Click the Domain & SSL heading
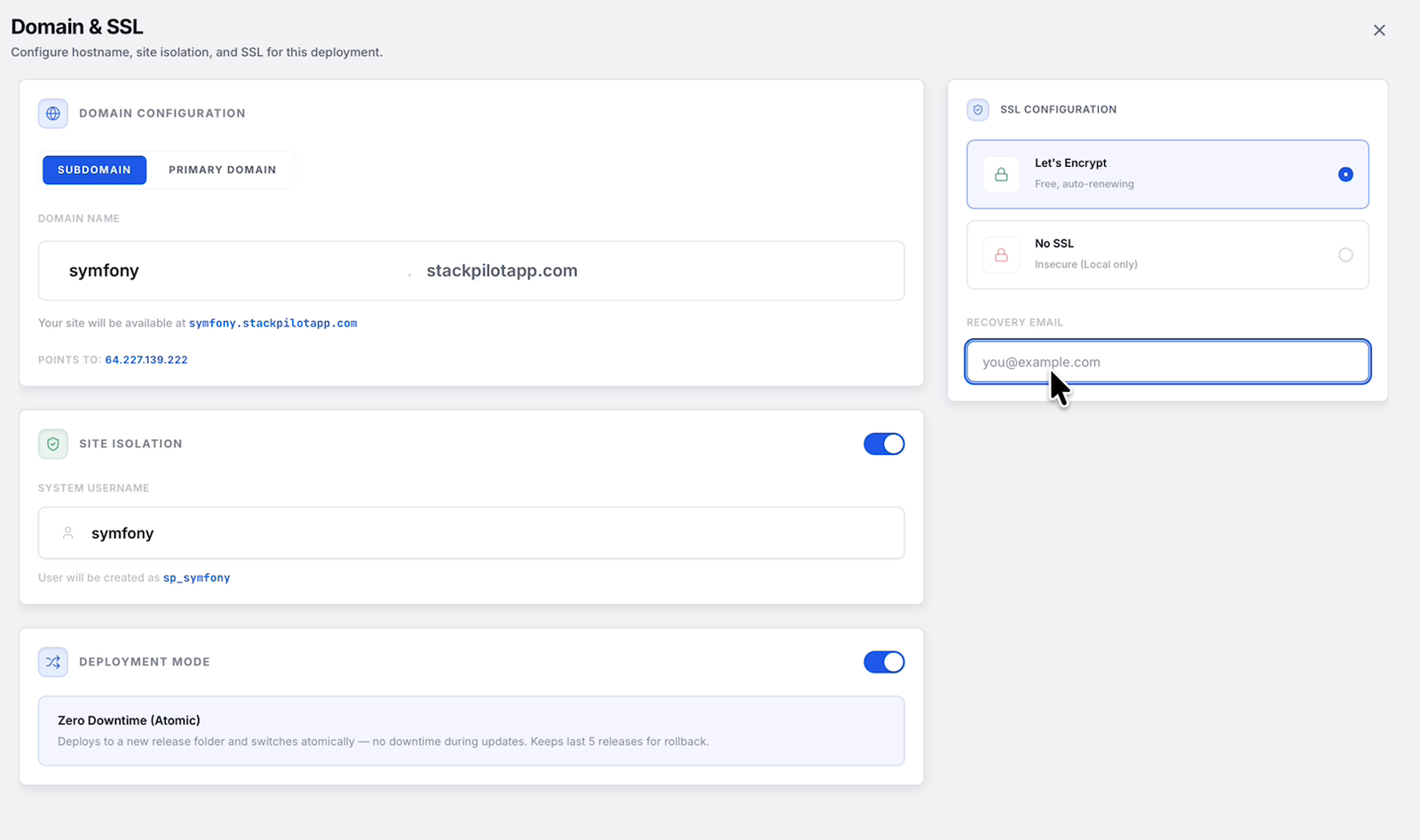Viewport: 1420px width, 840px height. [x=77, y=27]
